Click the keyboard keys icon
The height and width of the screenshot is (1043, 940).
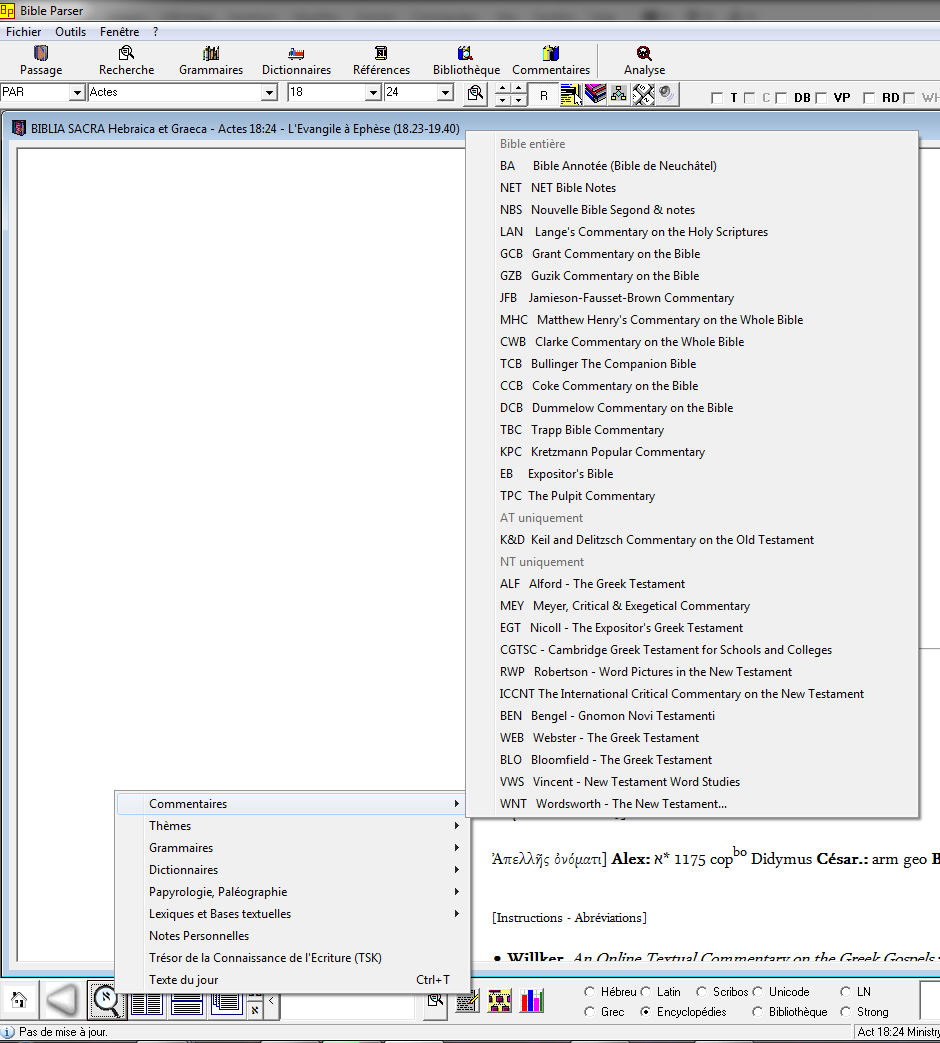[643, 94]
